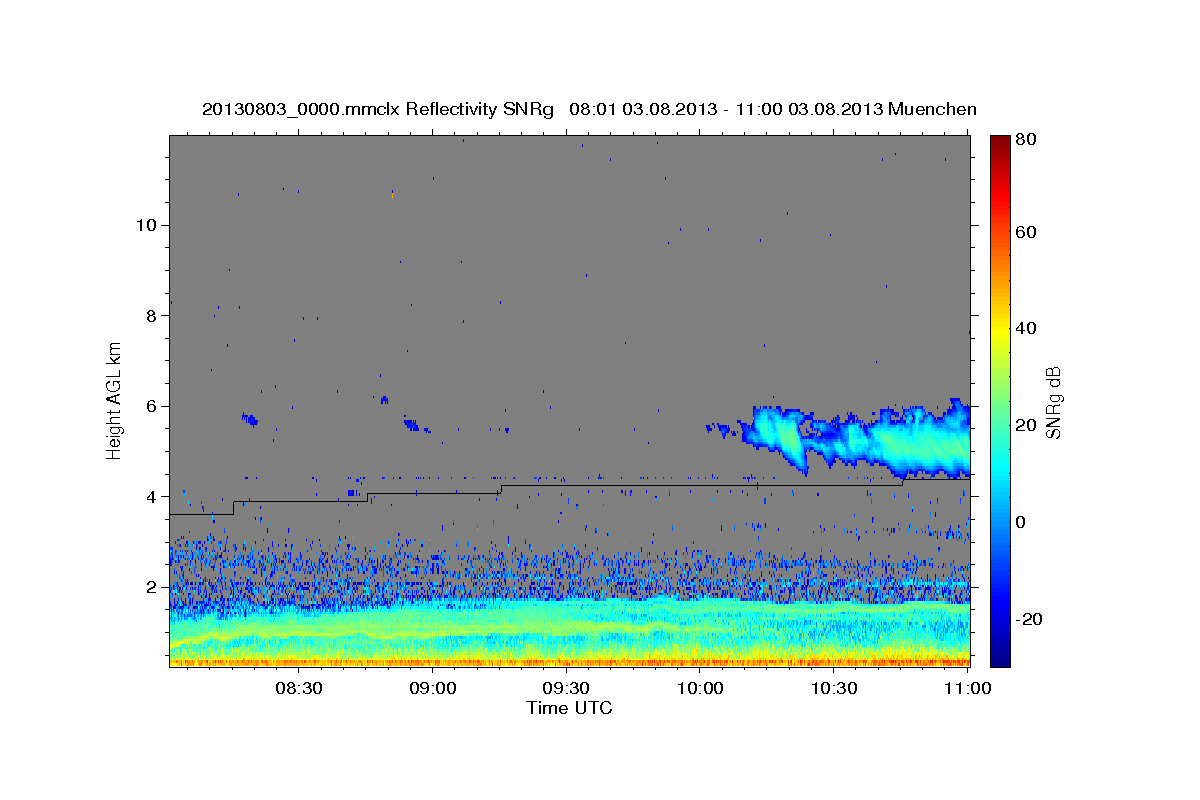
Task: Click the red near-surface reflectivity band
Action: coord(570,662)
